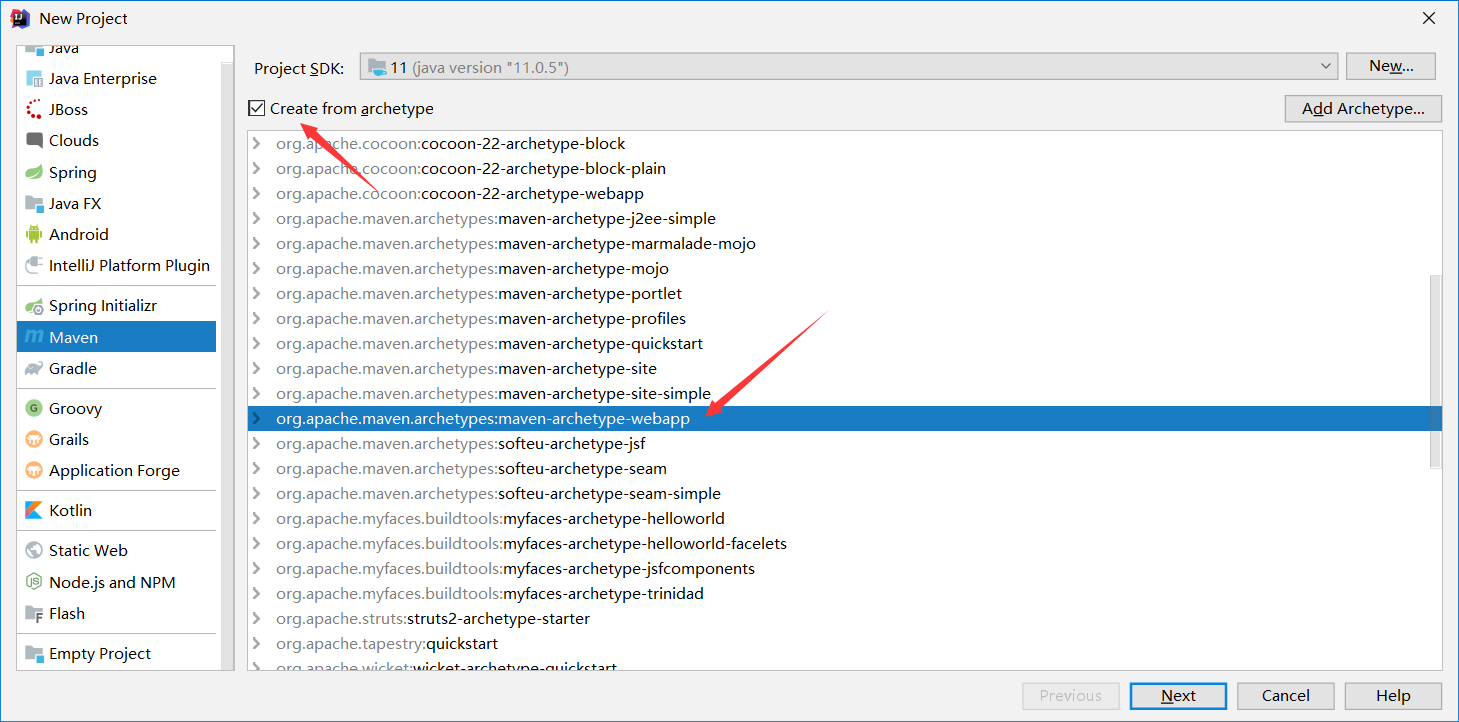Viewport: 1459px width, 722px height.
Task: Expand maven-archetype-j2ee-simple node
Action: (x=257, y=219)
